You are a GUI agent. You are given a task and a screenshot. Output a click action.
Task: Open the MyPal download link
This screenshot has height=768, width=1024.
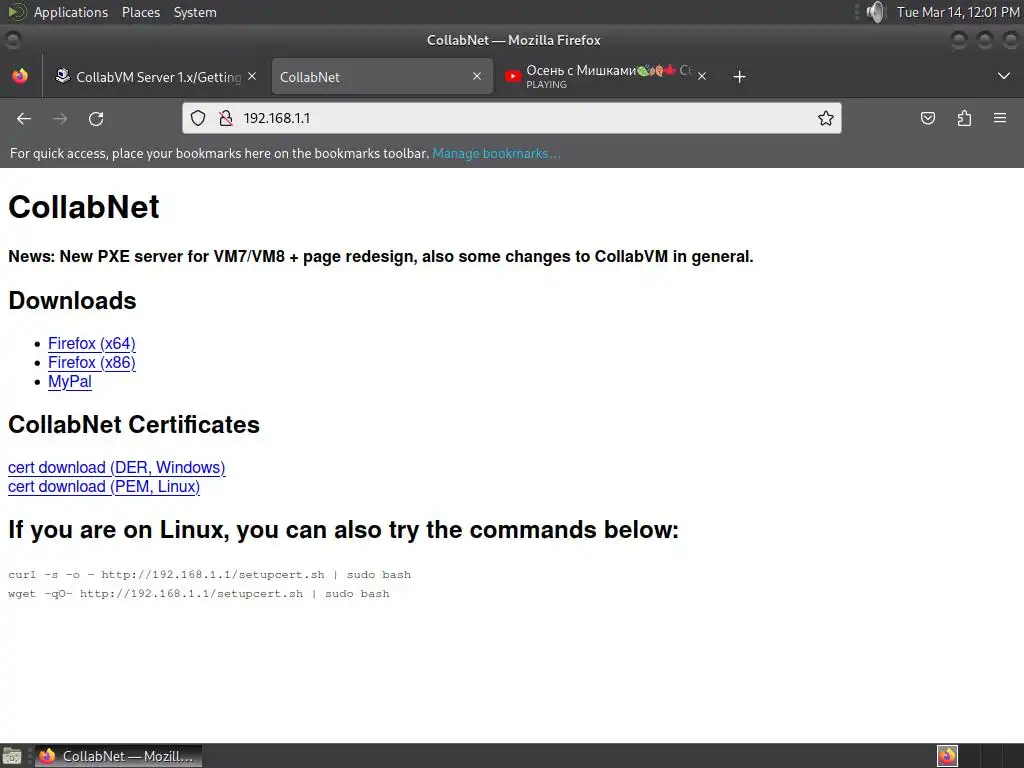[x=70, y=381]
